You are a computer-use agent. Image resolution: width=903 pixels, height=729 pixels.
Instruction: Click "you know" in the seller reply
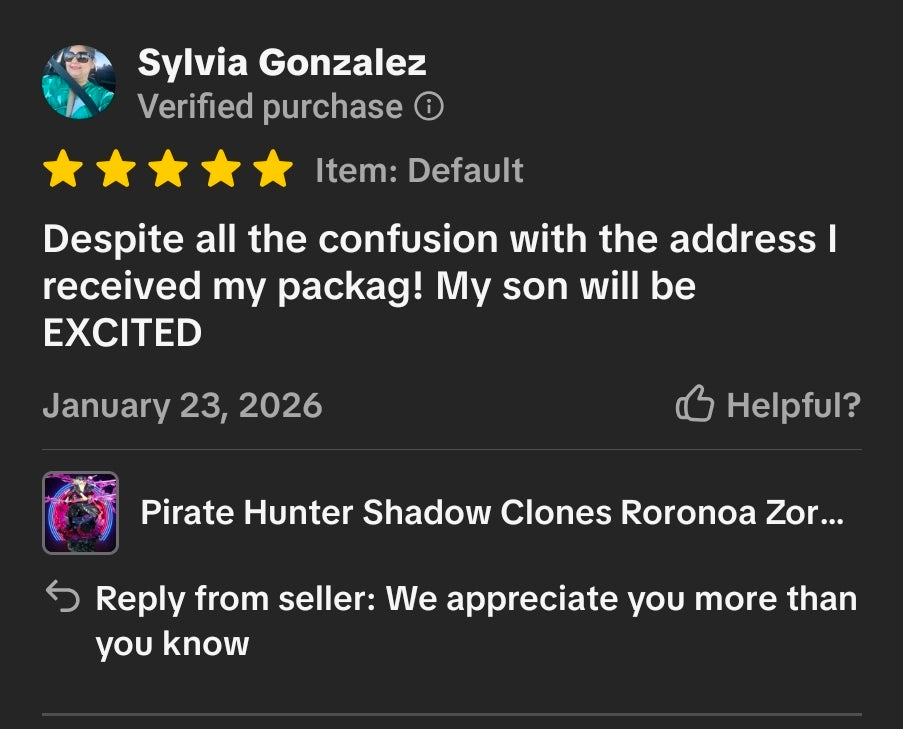tap(172, 644)
